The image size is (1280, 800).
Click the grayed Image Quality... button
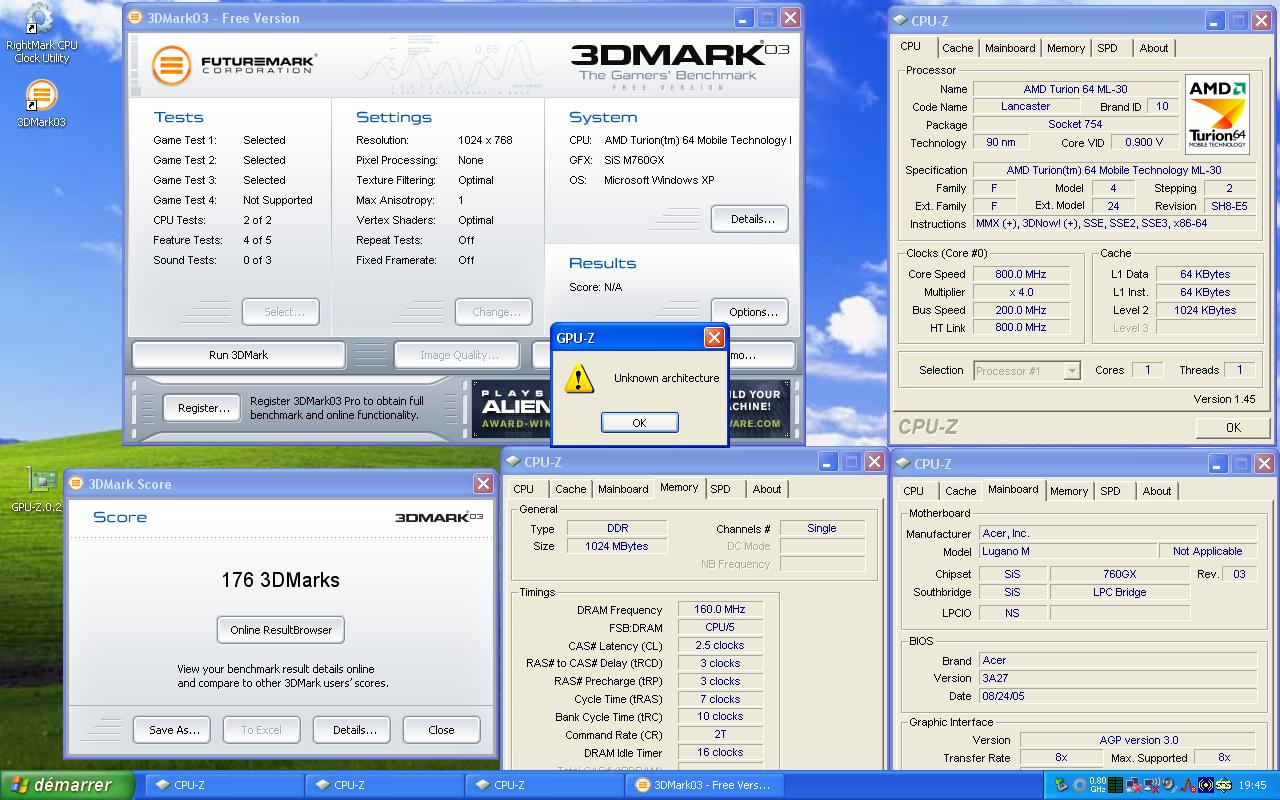pyautogui.click(x=459, y=355)
